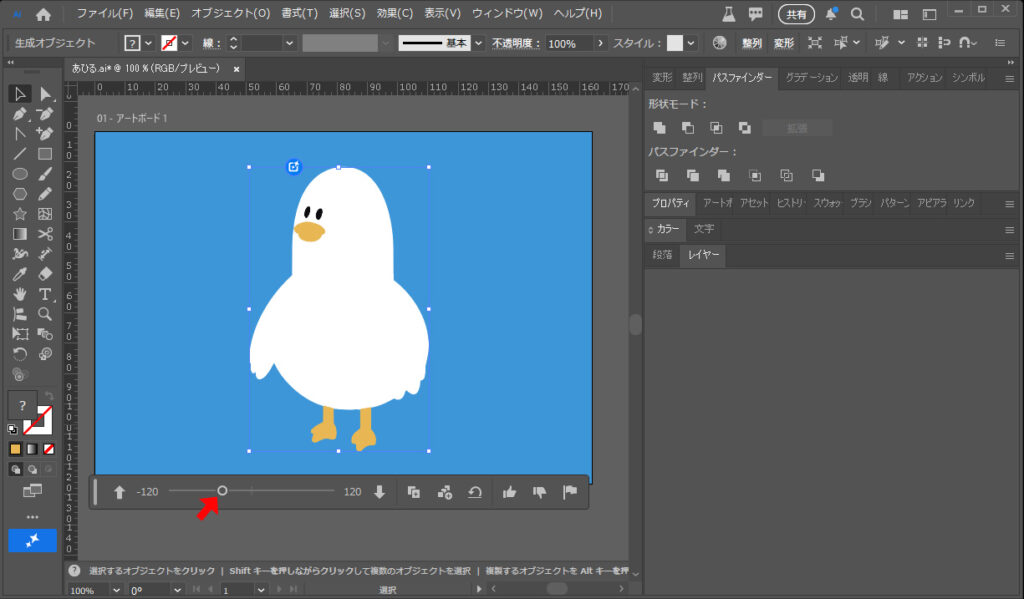This screenshot has height=599, width=1024.
Task: Click the regenerate variation icon in floating bar
Action: point(476,492)
